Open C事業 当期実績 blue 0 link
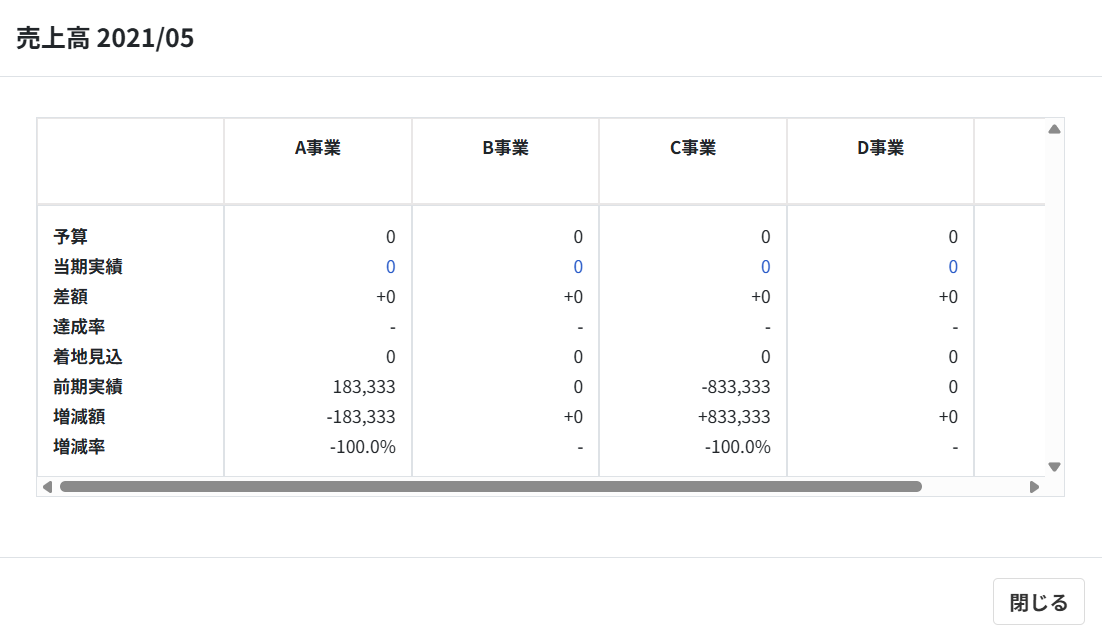This screenshot has height=641, width=1102. (765, 267)
